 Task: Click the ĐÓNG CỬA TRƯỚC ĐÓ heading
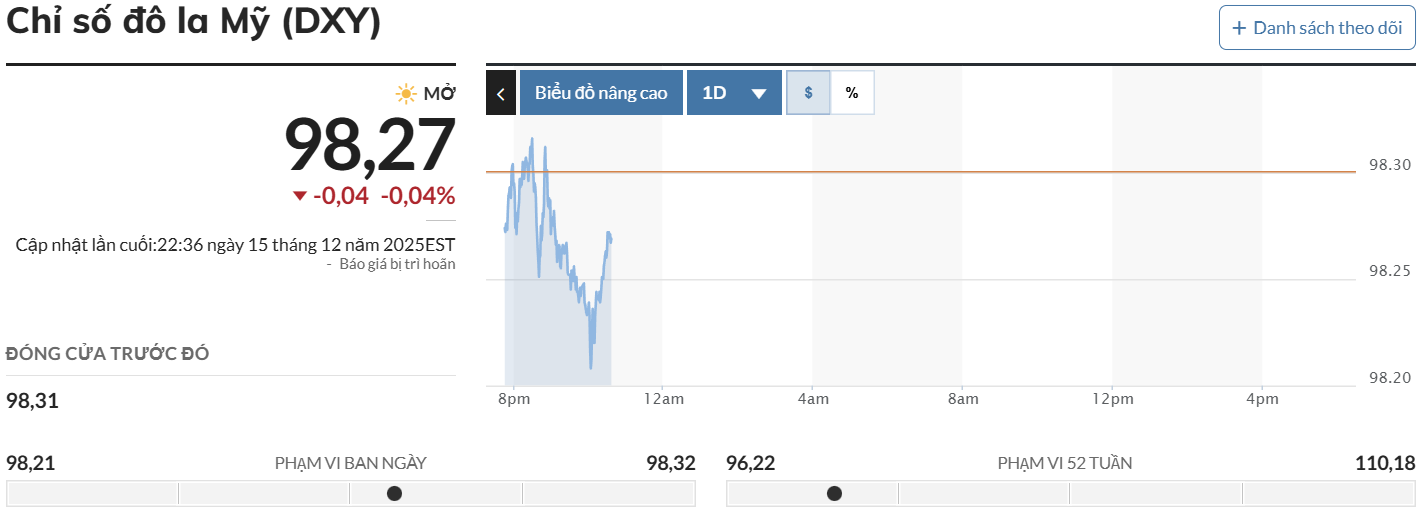pos(108,354)
